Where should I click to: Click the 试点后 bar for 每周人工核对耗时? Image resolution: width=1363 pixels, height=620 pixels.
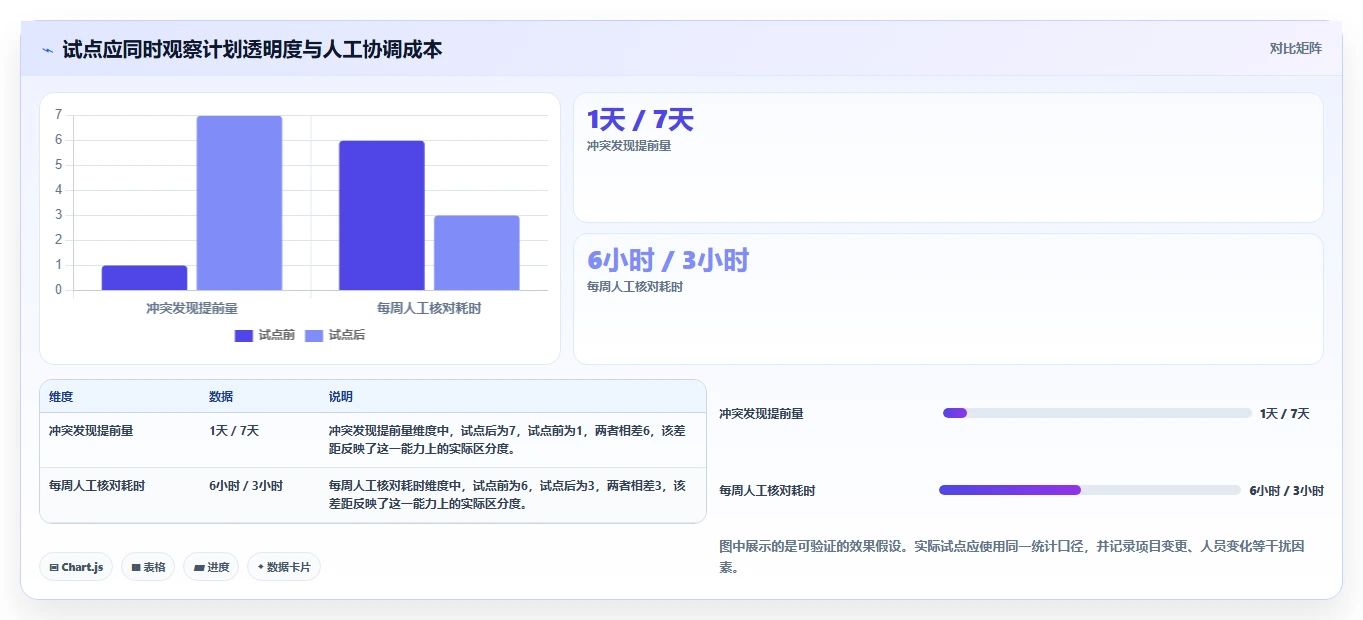point(477,253)
